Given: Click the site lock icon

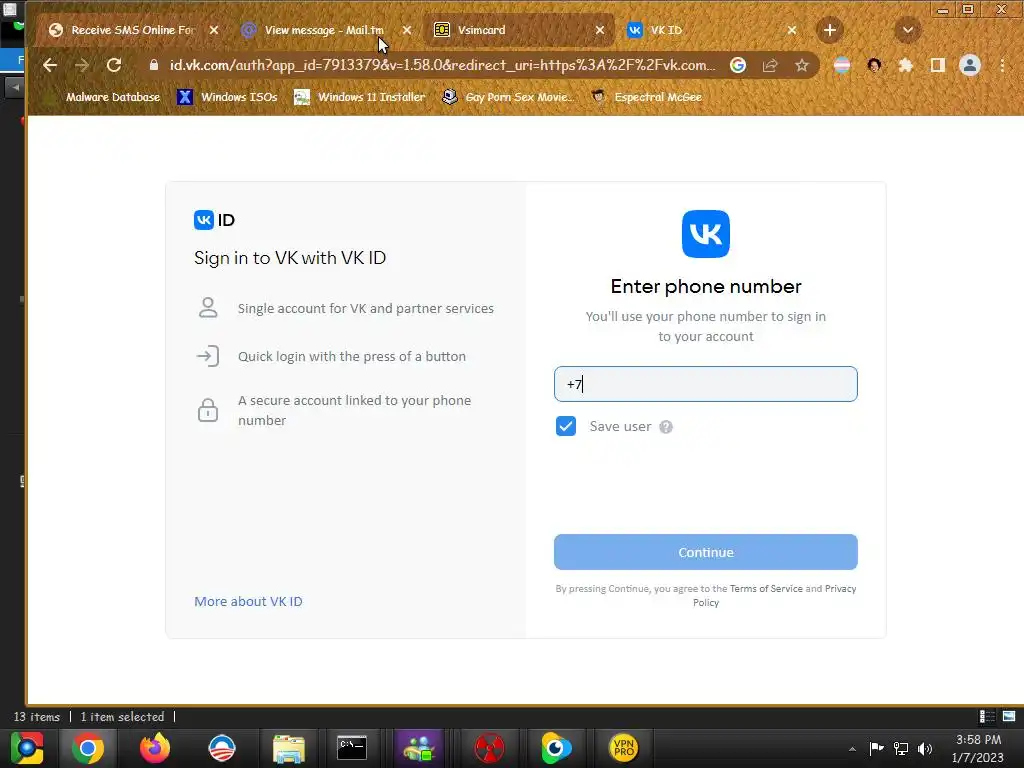Looking at the screenshot, I should (154, 65).
